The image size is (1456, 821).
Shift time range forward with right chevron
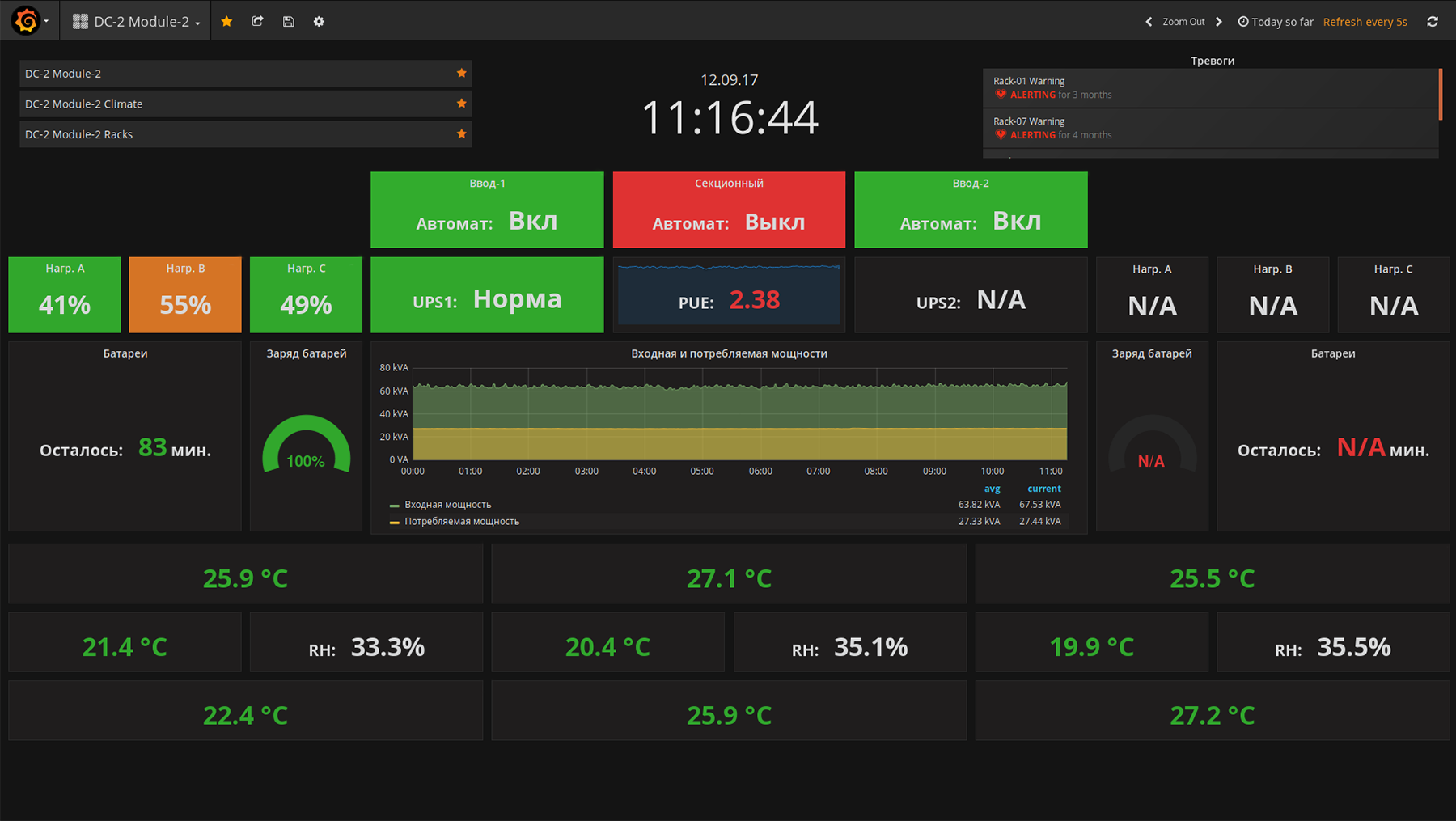coord(1219,22)
